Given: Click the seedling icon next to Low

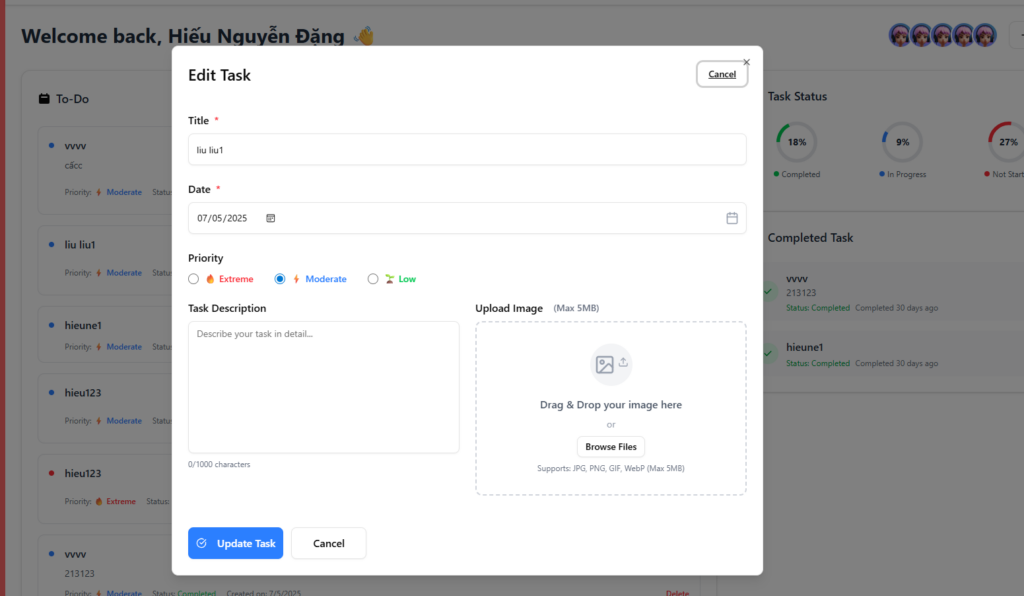Looking at the screenshot, I should pos(389,279).
